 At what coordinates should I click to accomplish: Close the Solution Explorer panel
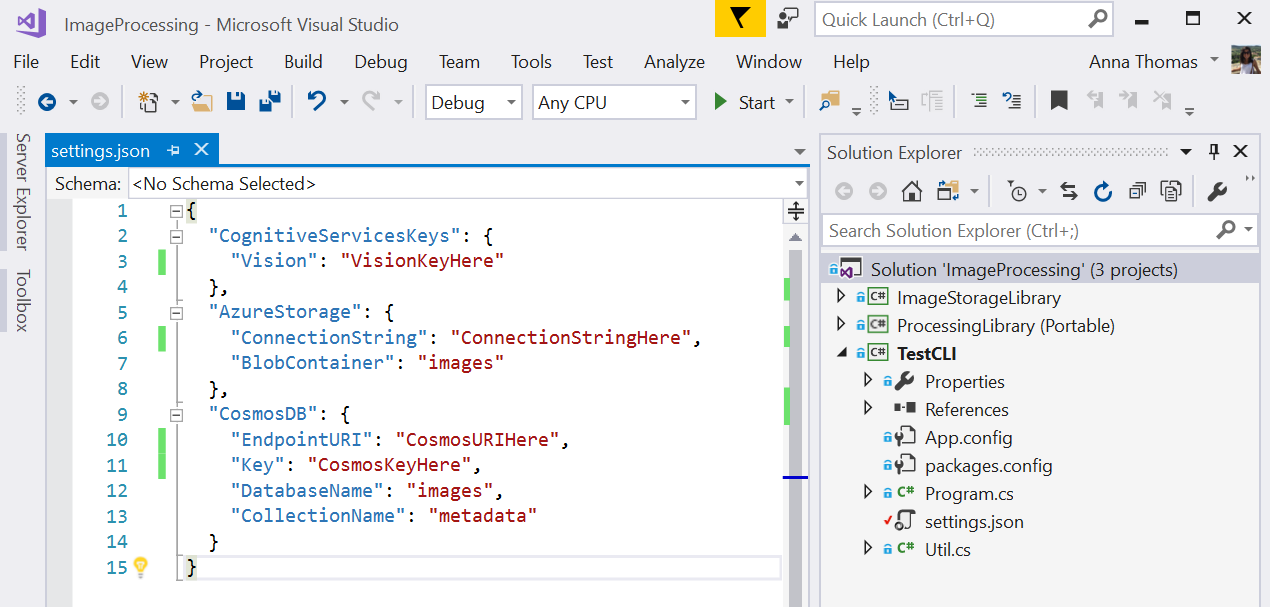point(1240,152)
